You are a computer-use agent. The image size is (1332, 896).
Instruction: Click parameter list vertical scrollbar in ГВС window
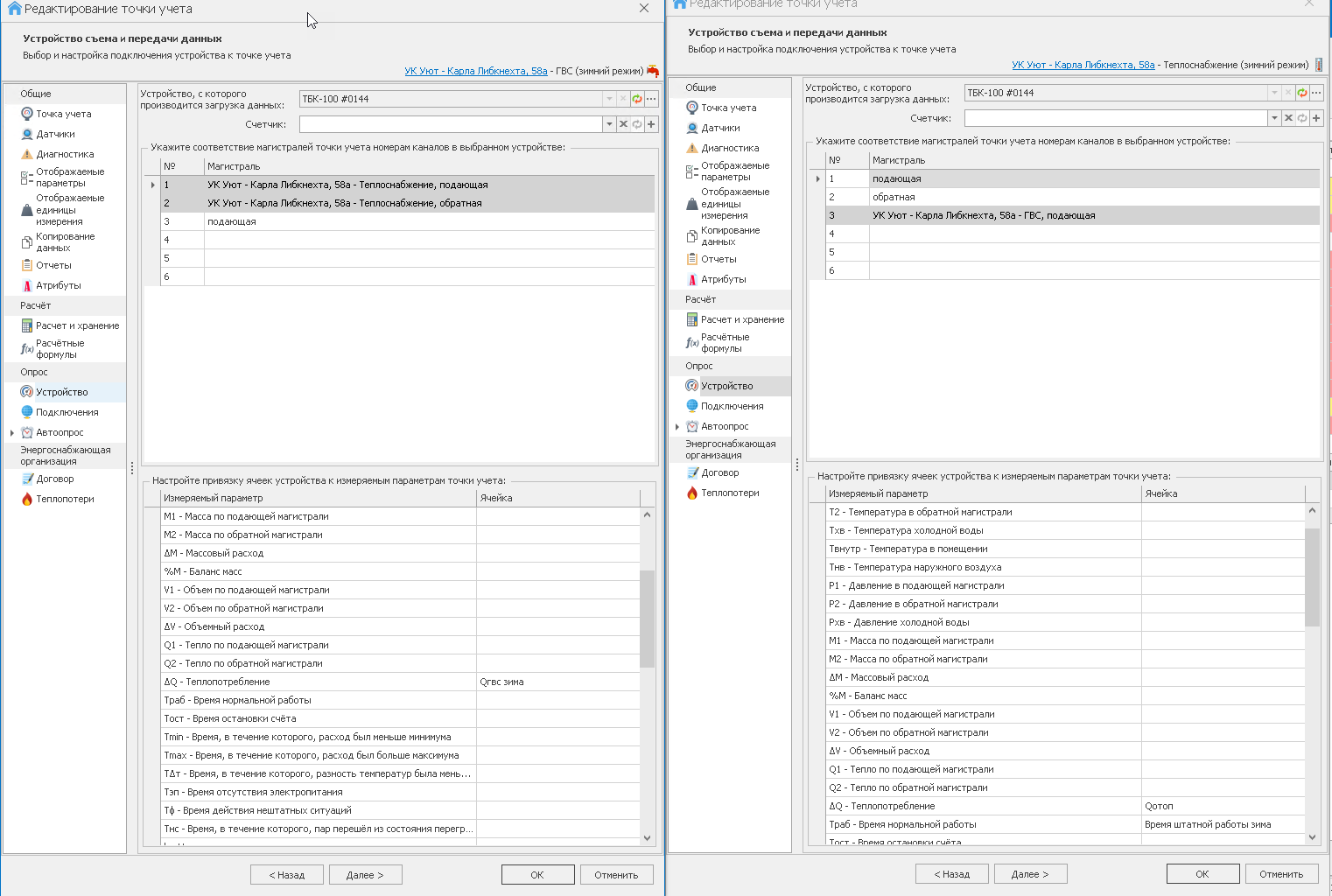[x=647, y=619]
